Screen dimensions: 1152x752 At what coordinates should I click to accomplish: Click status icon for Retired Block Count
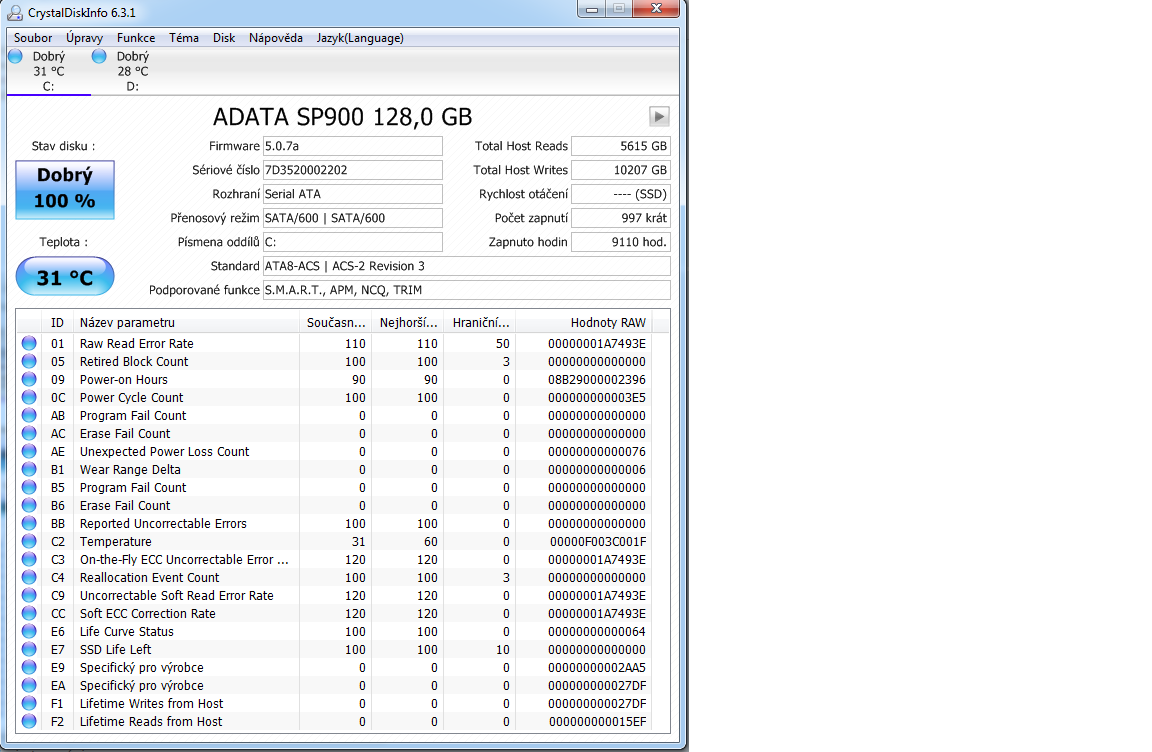pyautogui.click(x=29, y=361)
